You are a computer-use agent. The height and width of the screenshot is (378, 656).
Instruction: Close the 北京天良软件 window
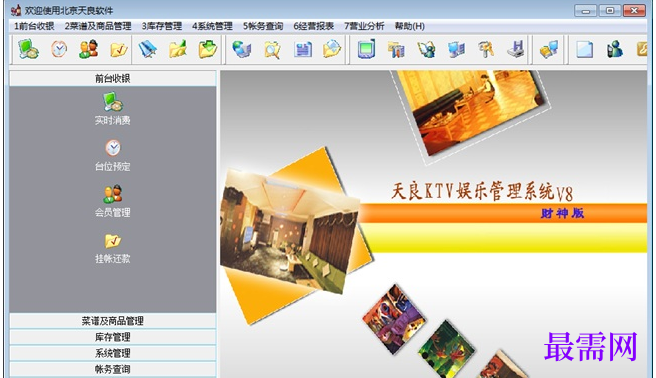point(634,10)
